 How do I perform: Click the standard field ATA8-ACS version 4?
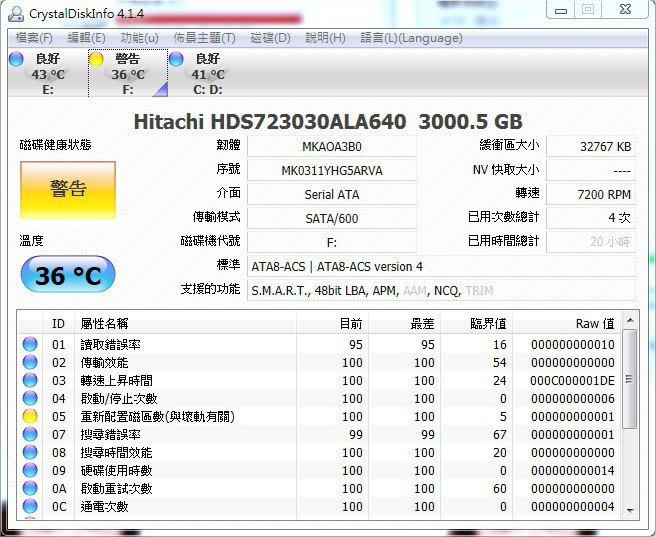(x=441, y=266)
